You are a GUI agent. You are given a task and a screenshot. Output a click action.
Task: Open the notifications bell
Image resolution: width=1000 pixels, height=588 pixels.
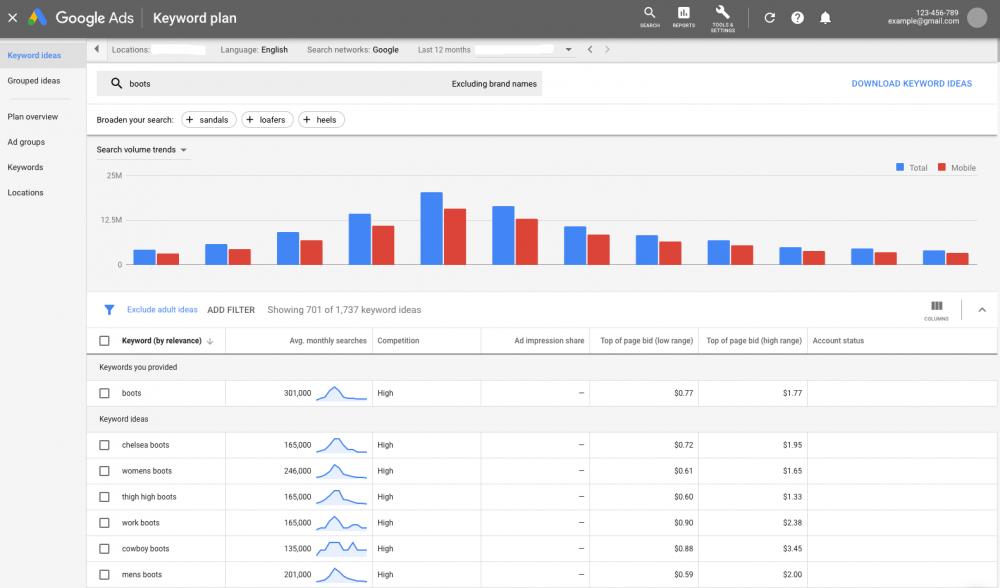tap(825, 18)
